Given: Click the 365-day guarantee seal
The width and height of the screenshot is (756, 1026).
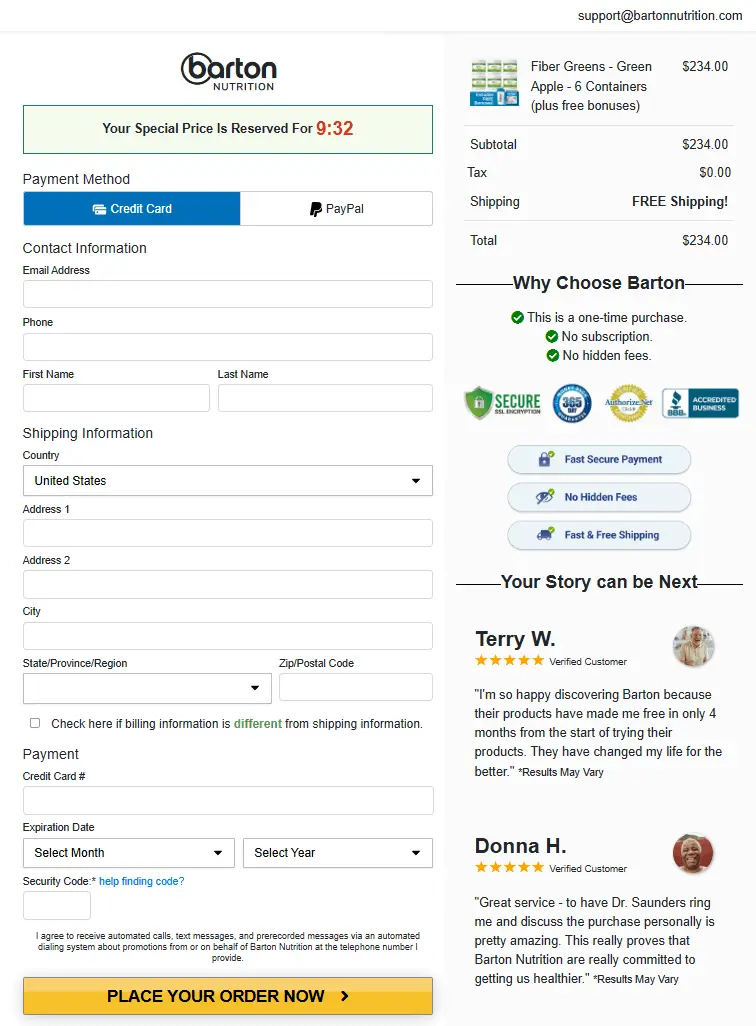Looking at the screenshot, I should pyautogui.click(x=572, y=403).
